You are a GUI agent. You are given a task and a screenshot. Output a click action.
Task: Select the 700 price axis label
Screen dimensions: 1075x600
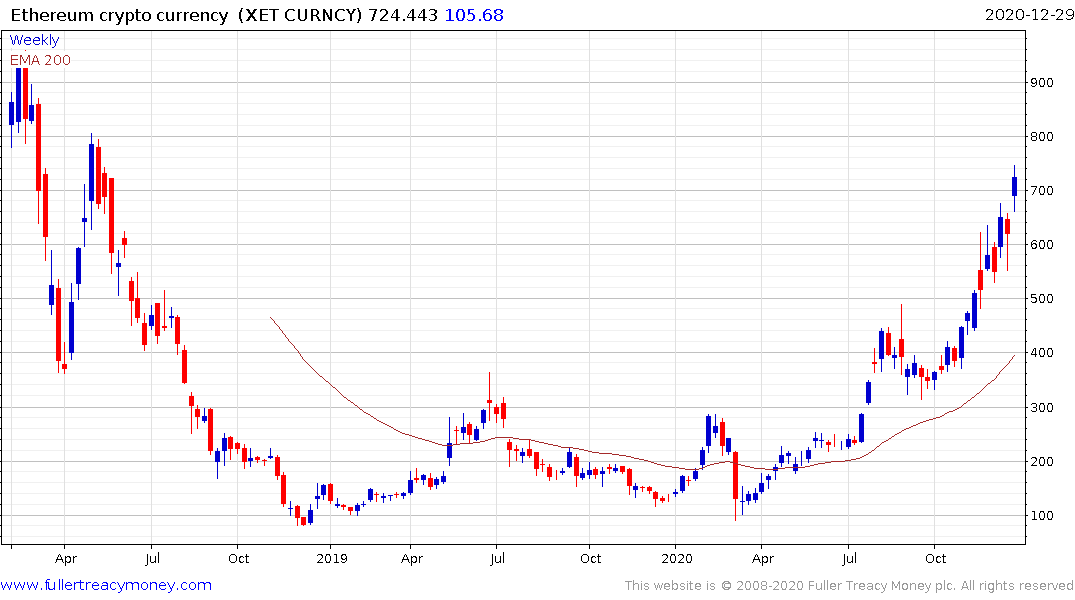[x=1042, y=191]
